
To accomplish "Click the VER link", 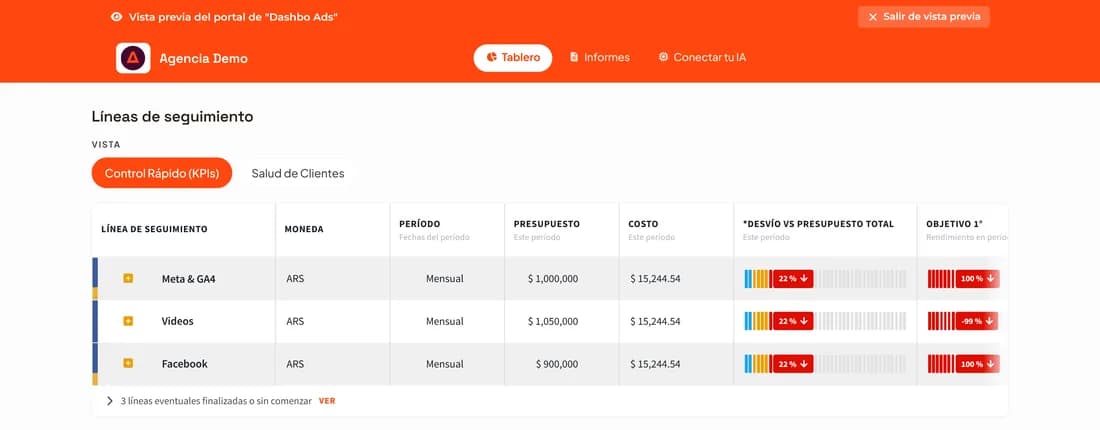I will [x=327, y=401].
